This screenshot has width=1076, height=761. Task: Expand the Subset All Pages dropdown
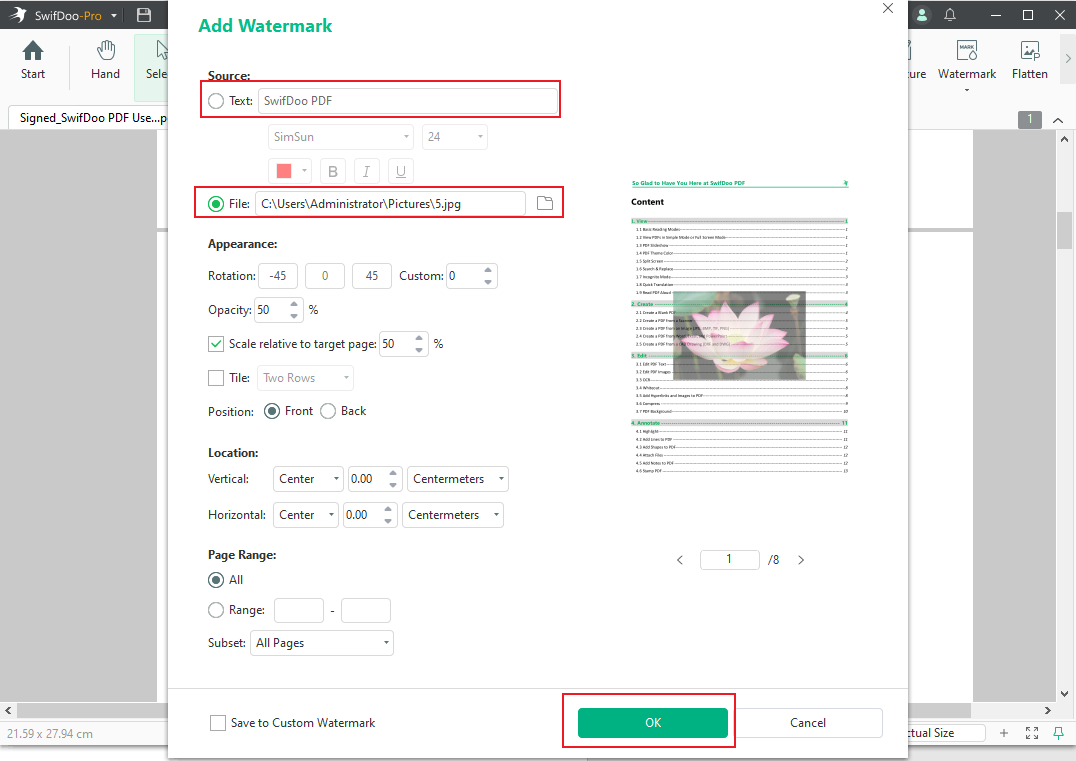[322, 643]
